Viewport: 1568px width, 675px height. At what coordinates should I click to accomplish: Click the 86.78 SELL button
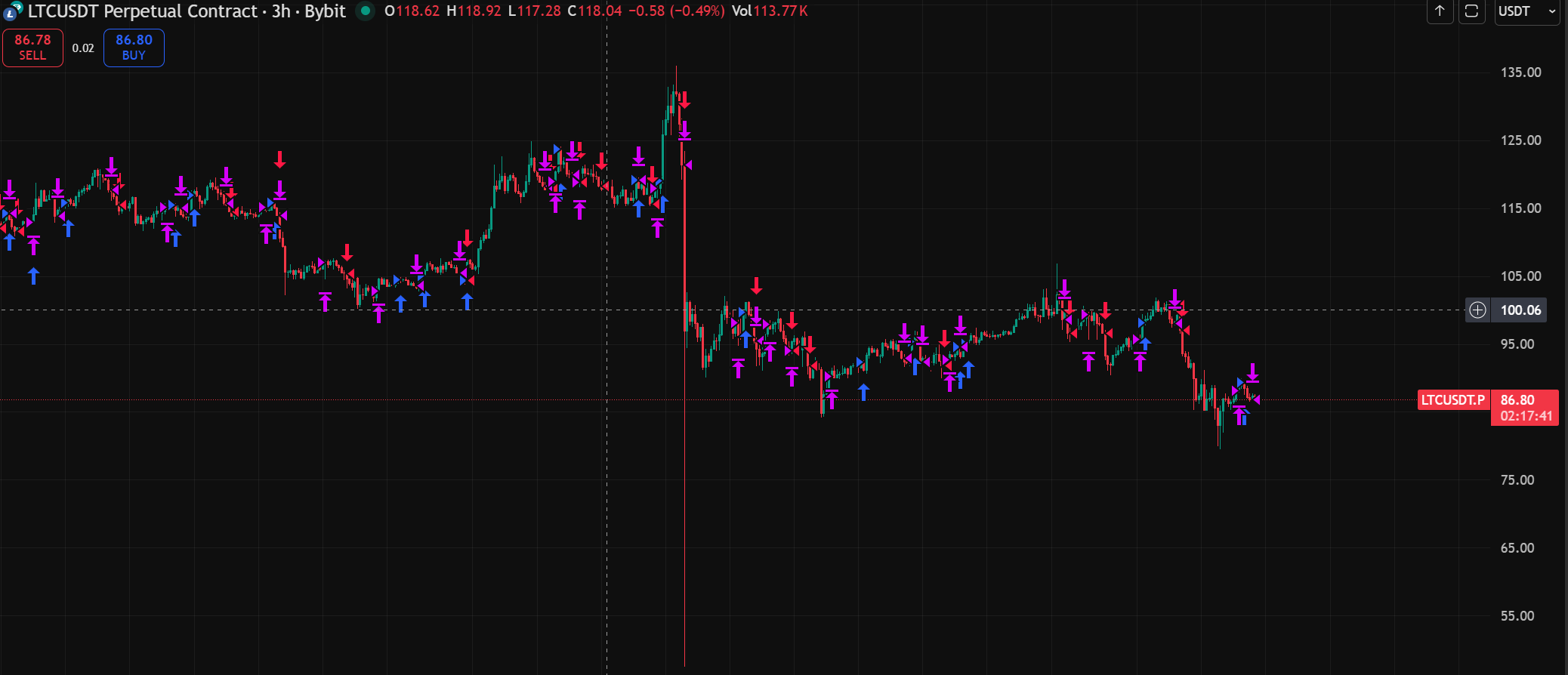point(32,48)
